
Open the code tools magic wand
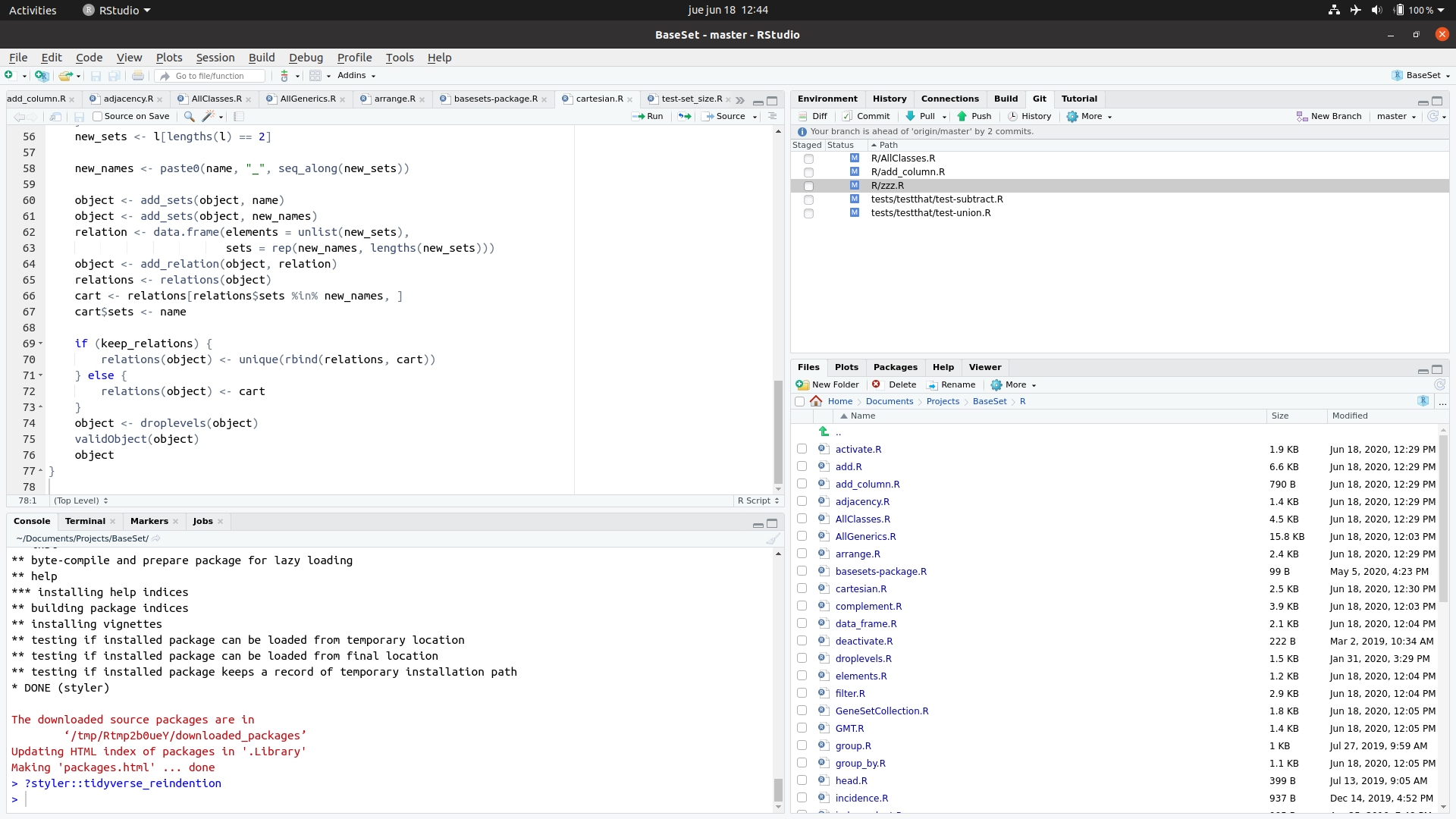209,116
